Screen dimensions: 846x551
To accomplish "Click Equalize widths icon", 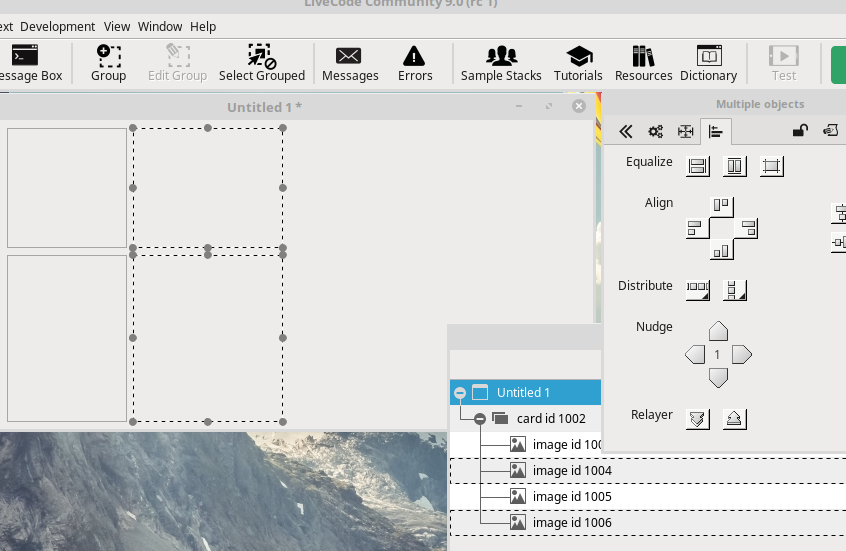I will 698,167.
